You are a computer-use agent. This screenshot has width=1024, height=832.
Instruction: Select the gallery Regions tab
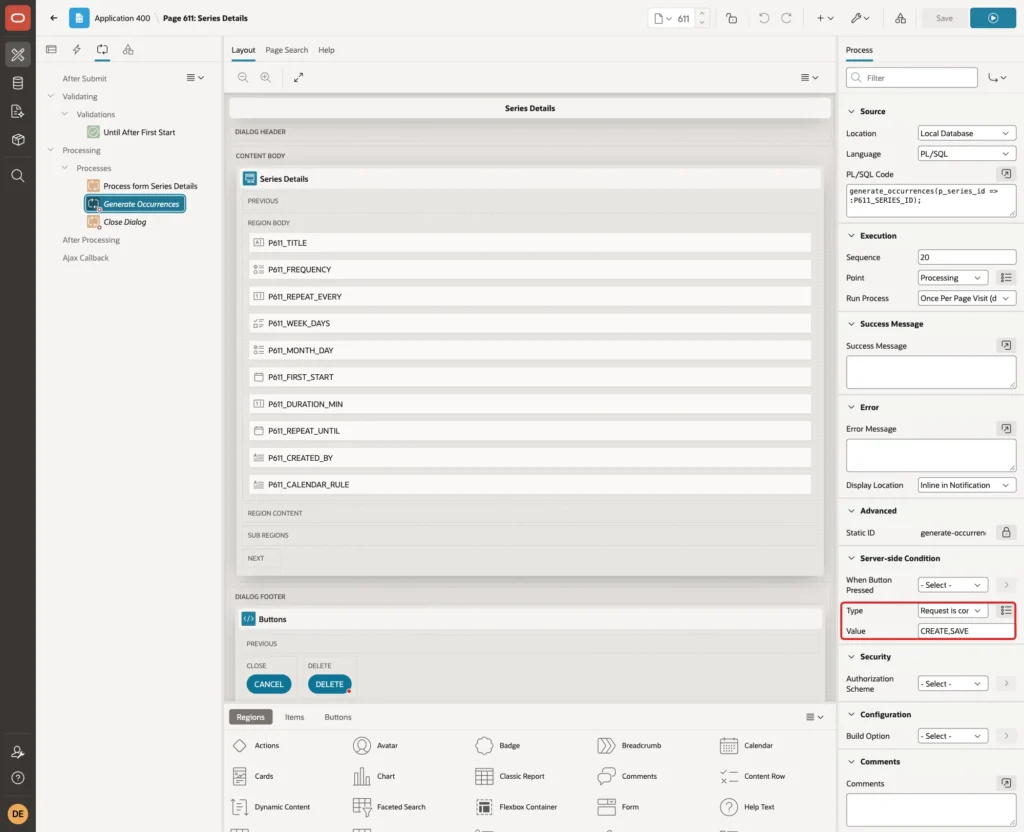(250, 716)
